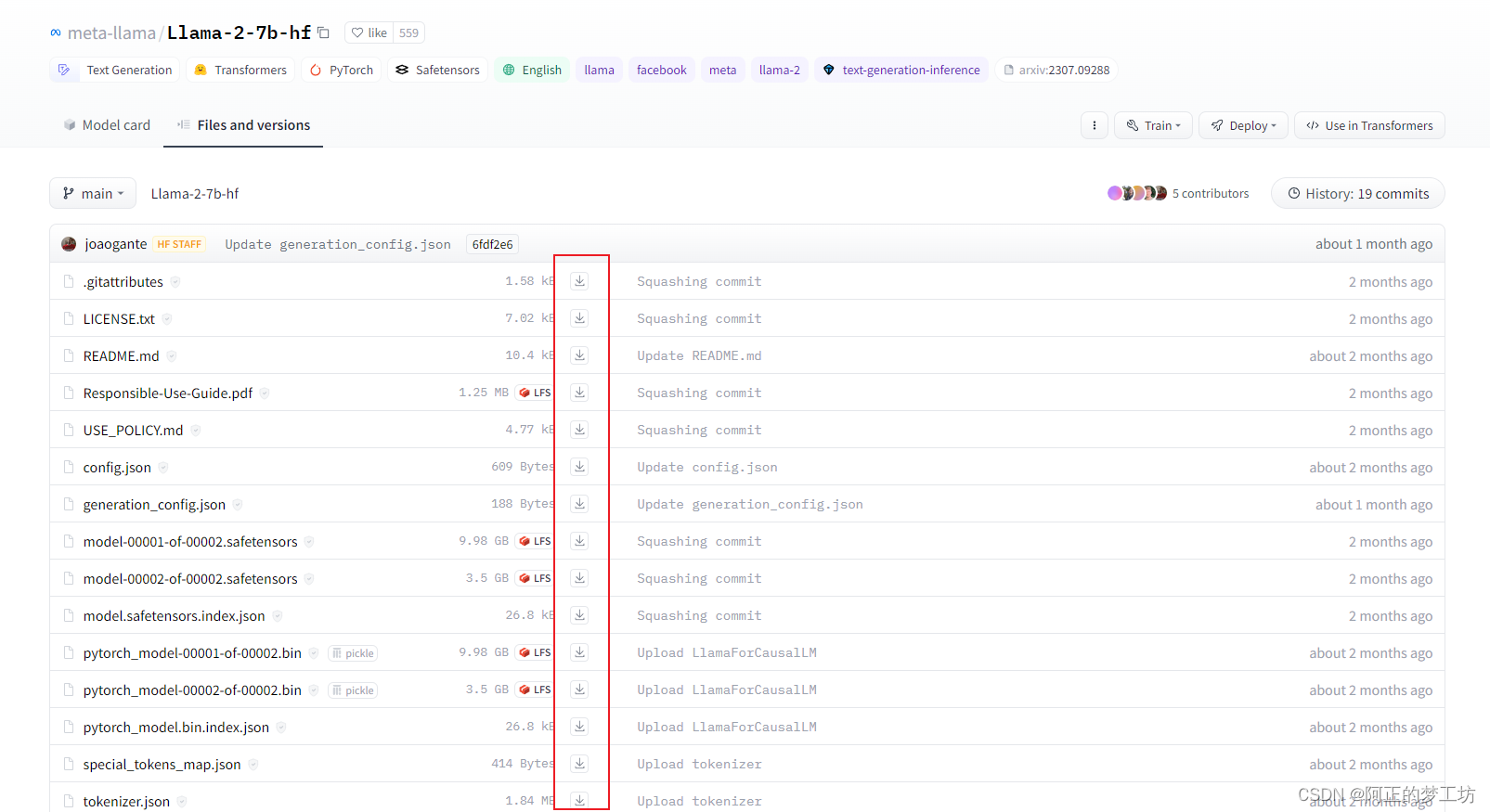Screen dimensions: 1490x812
Task: Download Responsible-Use-Guide.pdf file
Action: tap(579, 393)
